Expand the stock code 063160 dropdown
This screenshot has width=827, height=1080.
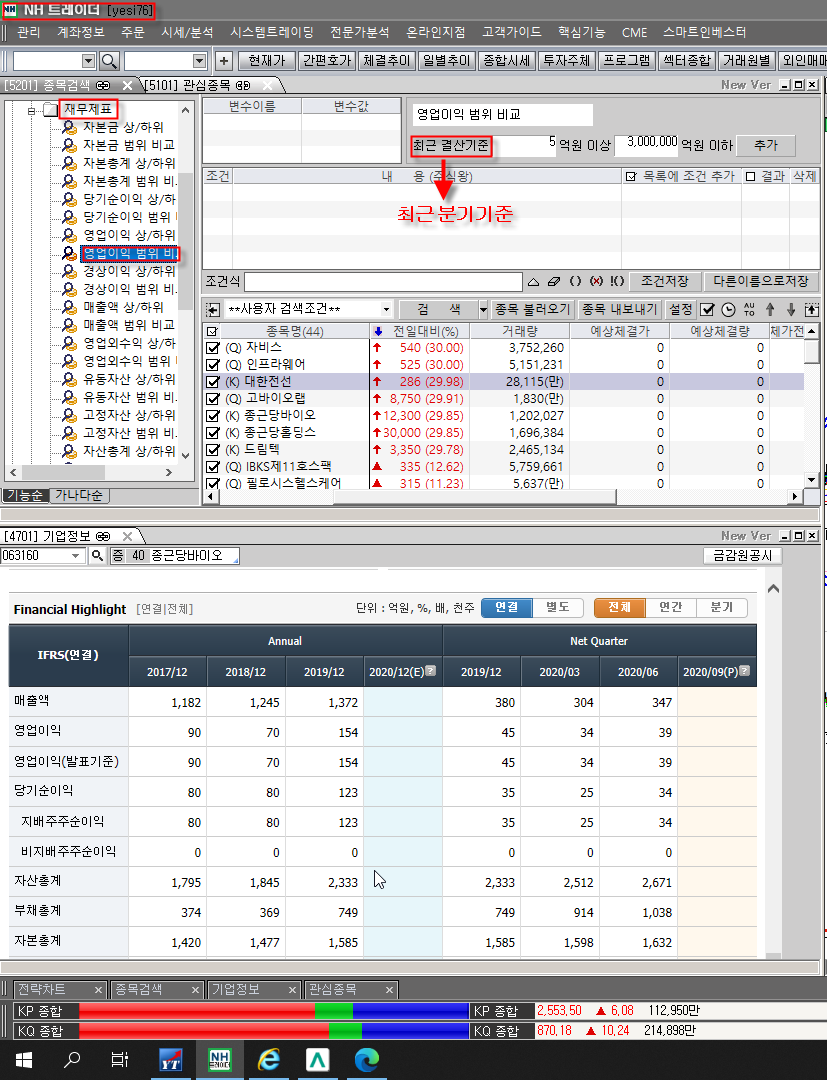tap(77, 556)
